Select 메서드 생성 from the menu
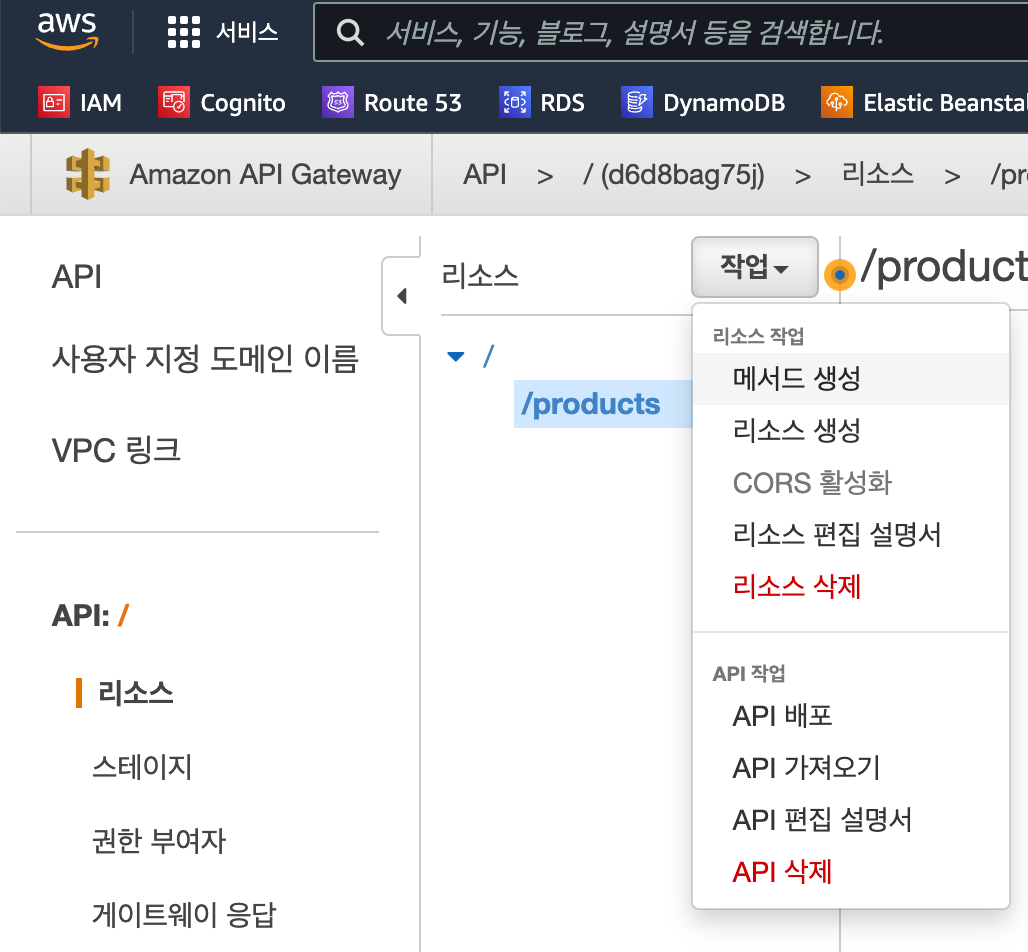The height and width of the screenshot is (952, 1028). [850, 379]
